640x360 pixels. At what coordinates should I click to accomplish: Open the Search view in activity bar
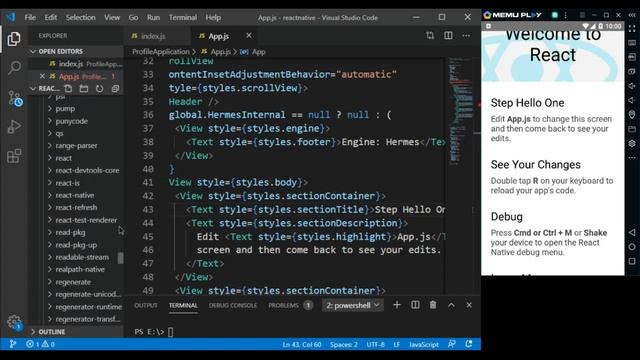[x=14, y=67]
